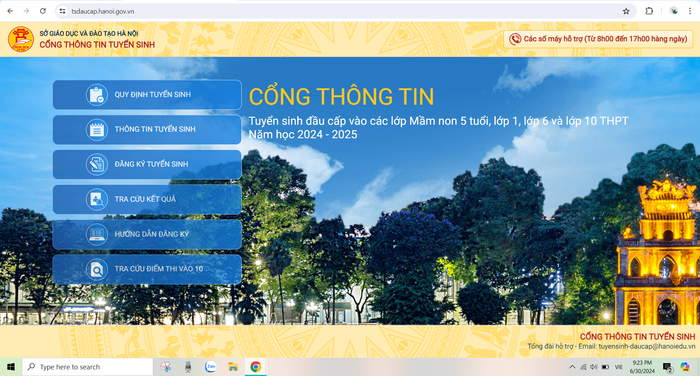The width and height of the screenshot is (700, 376).
Task: Click the magnifier-document icon of Tra Cứu Điểm Thi
Action: [x=97, y=269]
